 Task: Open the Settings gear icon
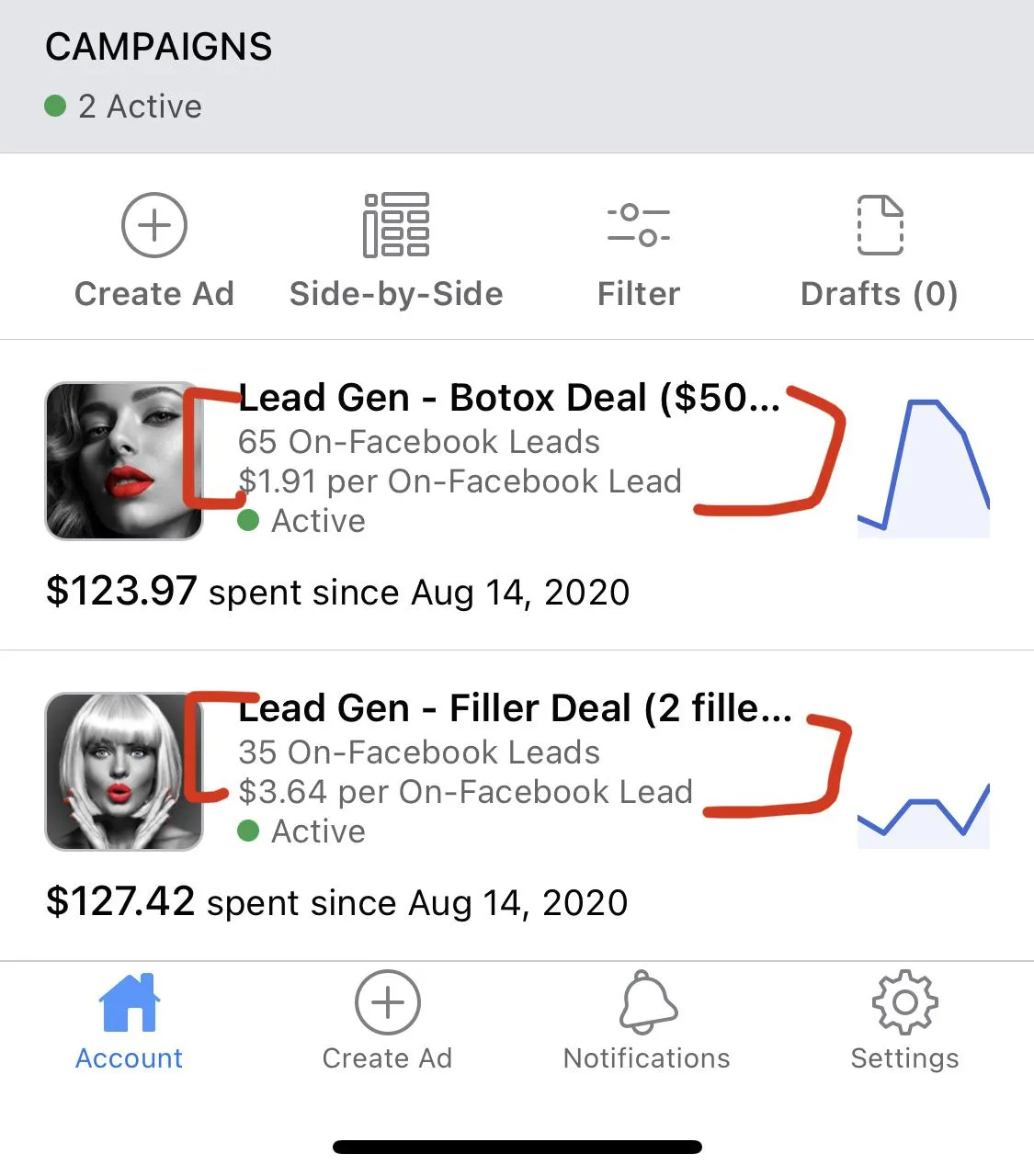(904, 1002)
